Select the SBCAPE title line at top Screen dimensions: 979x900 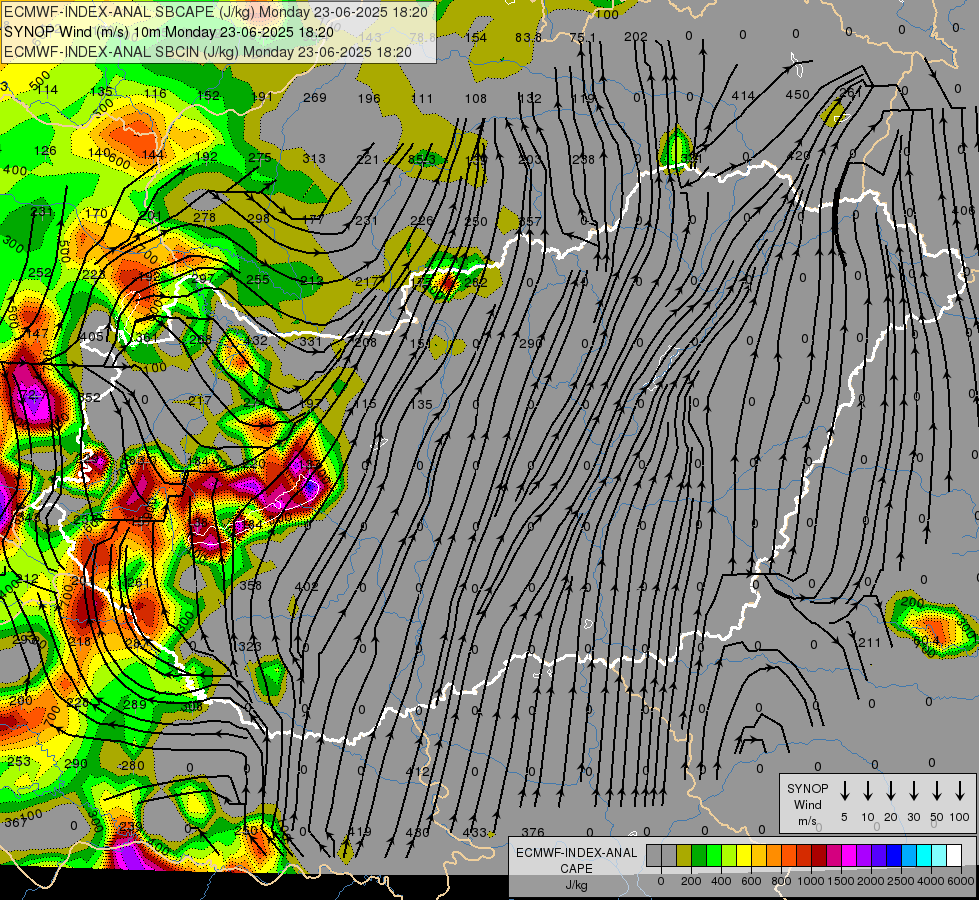216,12
